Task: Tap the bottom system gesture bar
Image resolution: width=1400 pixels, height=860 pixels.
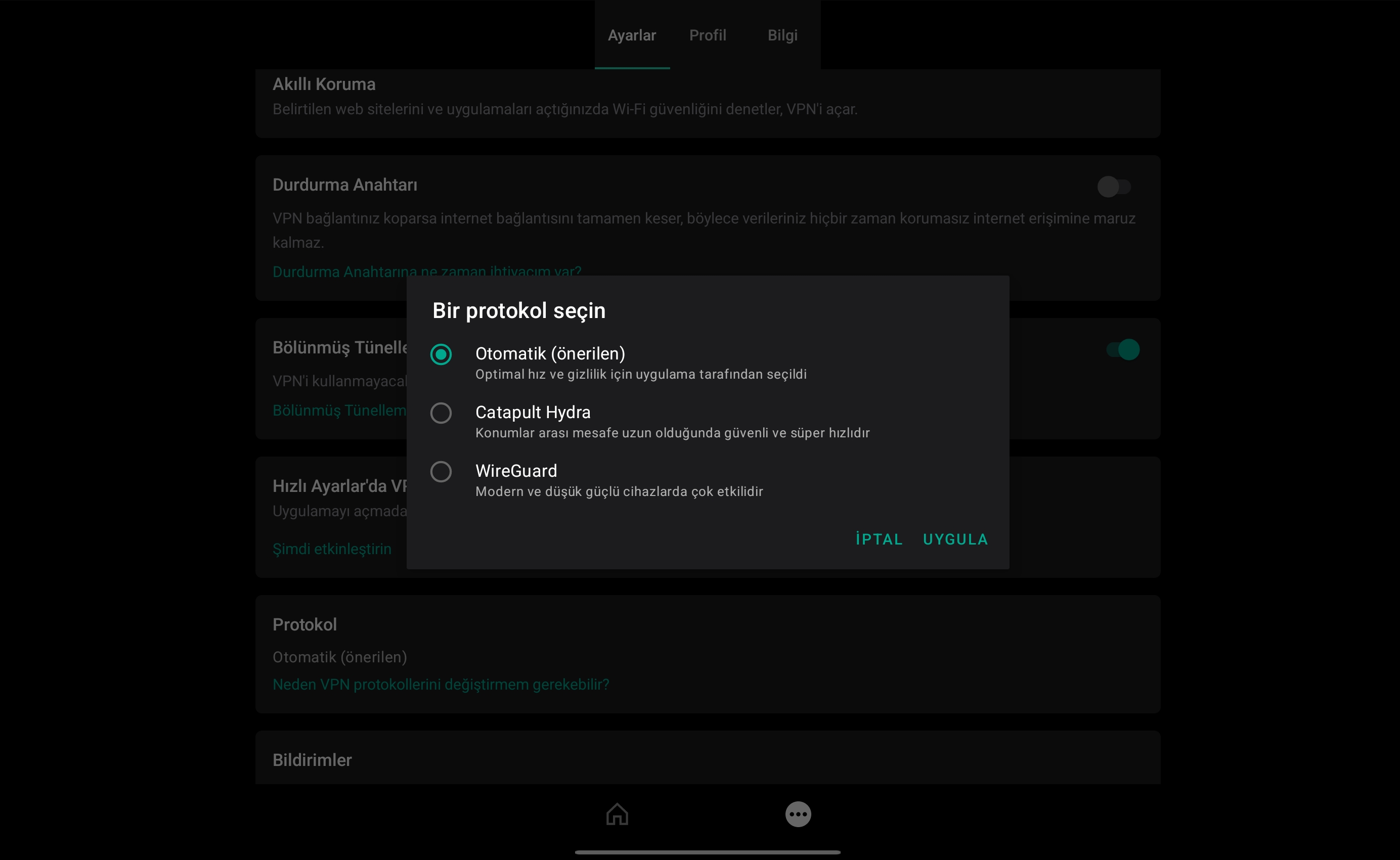Action: (707, 852)
